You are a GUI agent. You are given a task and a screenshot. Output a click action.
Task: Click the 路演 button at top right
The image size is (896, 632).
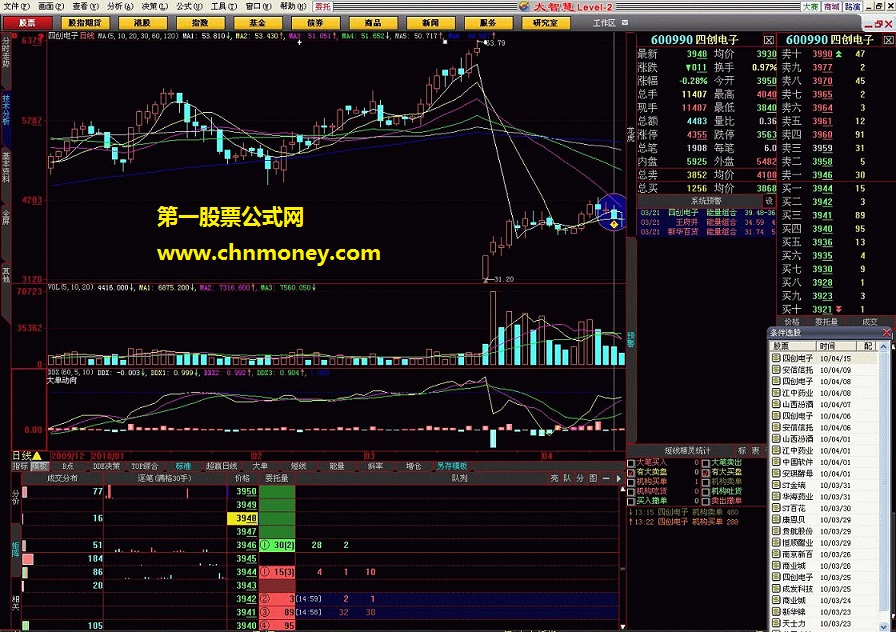[x=853, y=7]
